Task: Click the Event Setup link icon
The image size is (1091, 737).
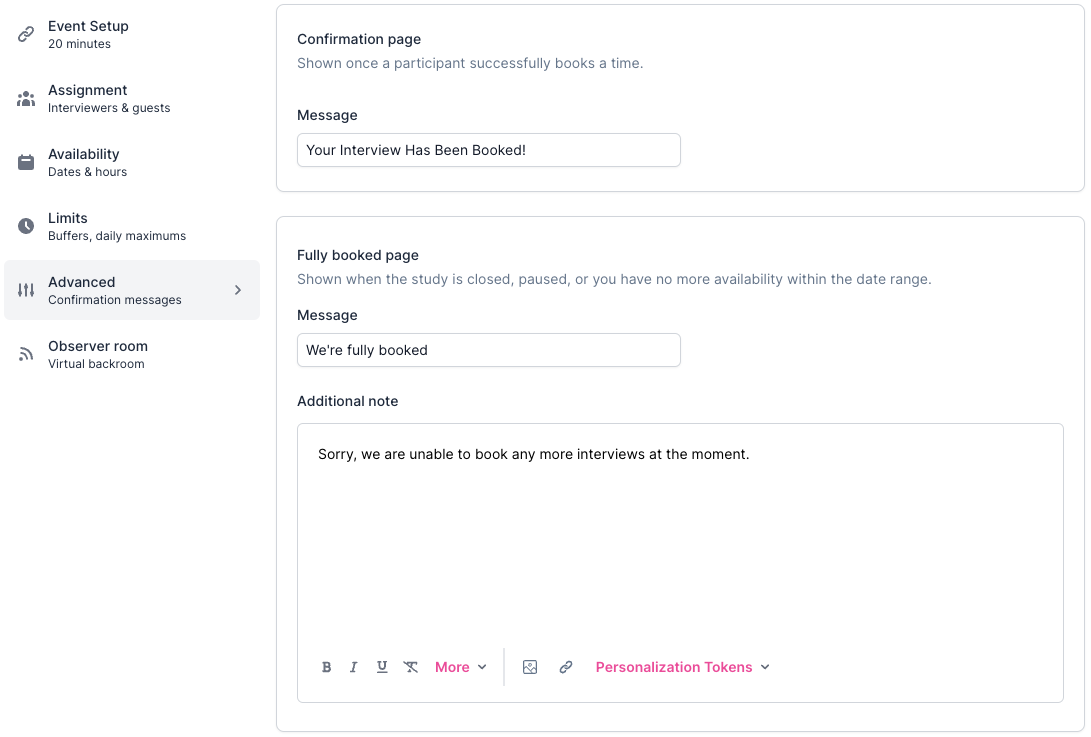Action: pyautogui.click(x=26, y=34)
